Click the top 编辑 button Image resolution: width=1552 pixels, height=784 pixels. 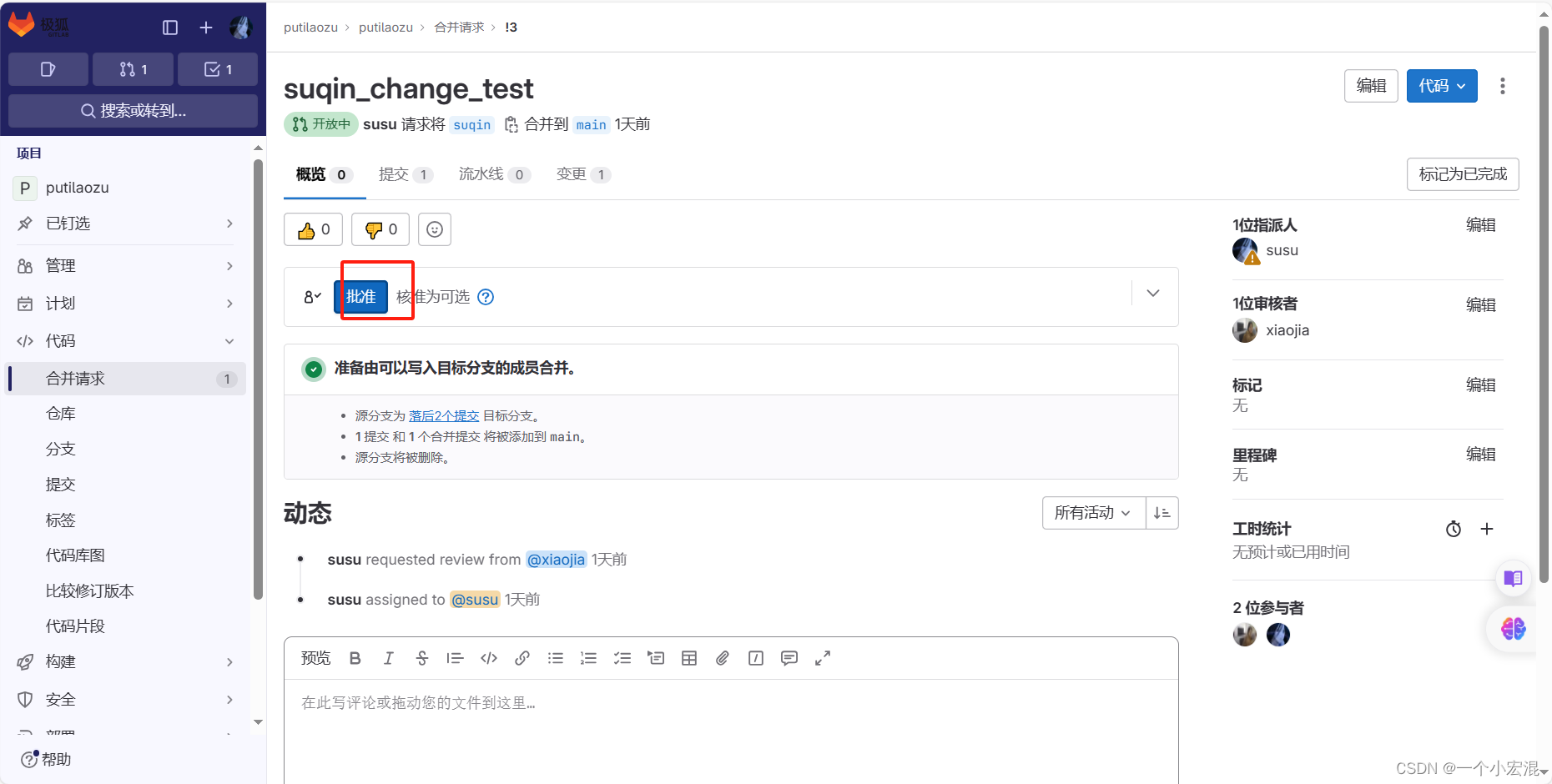[1371, 86]
